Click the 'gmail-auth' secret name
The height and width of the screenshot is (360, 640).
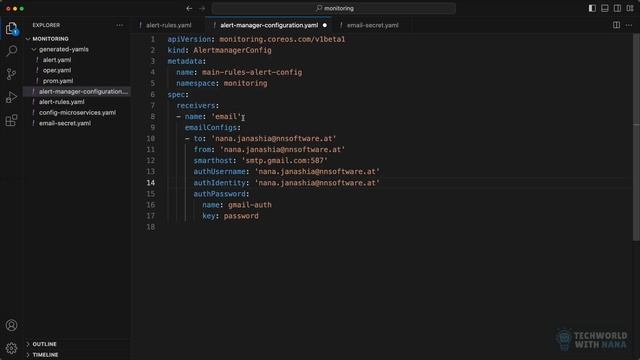point(249,205)
